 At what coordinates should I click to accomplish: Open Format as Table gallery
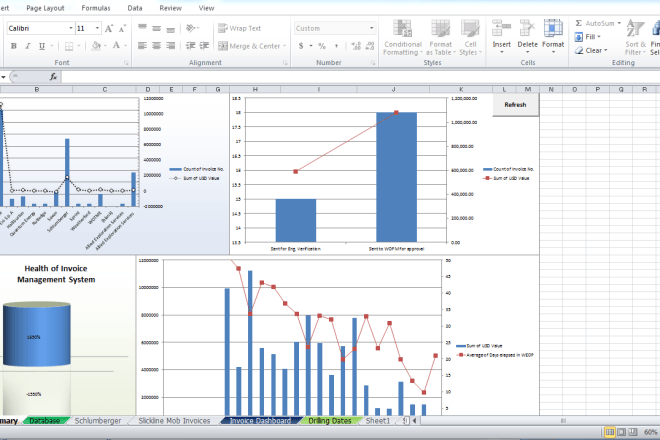441,37
